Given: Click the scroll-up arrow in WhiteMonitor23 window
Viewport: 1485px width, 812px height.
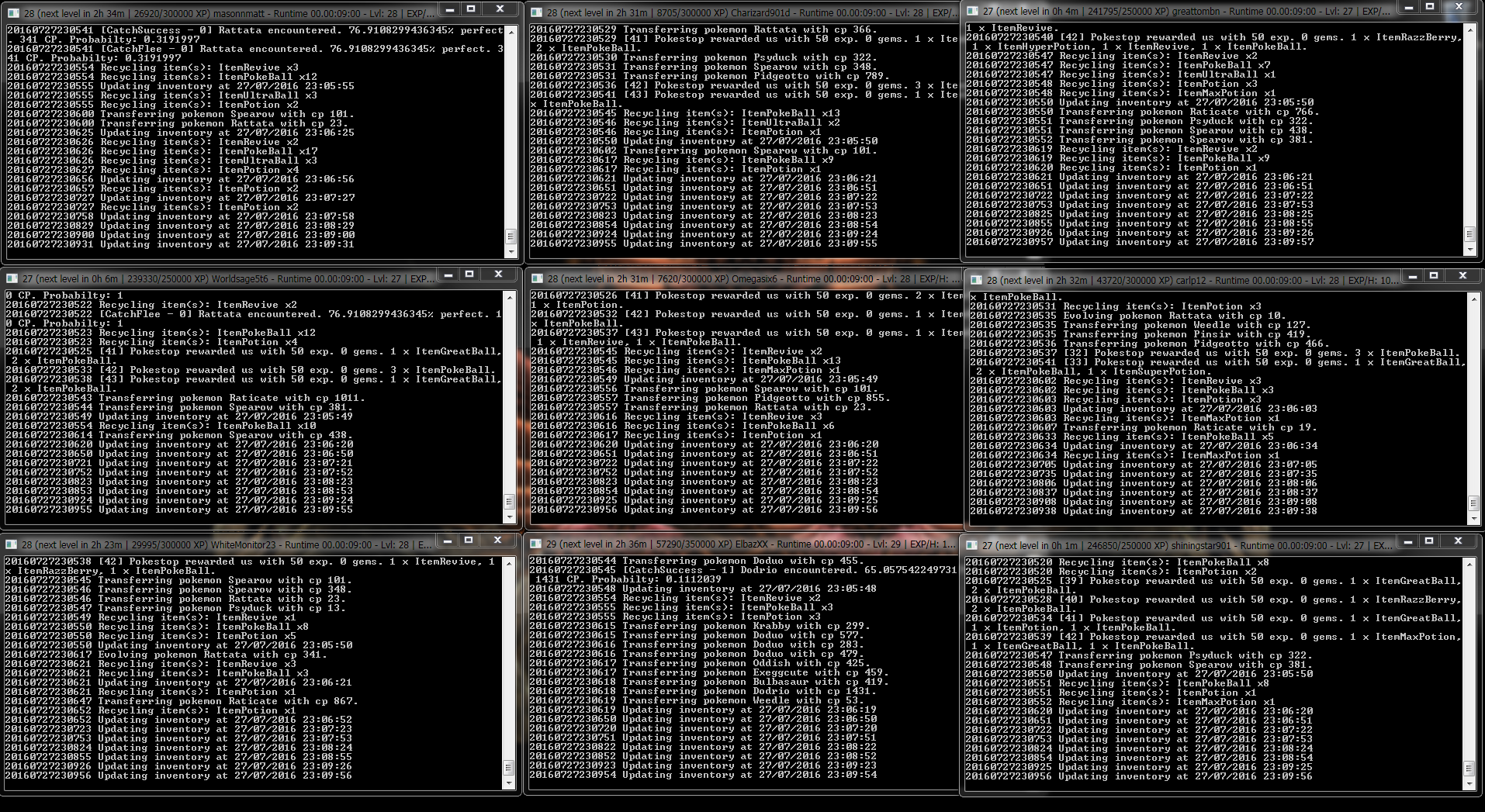Looking at the screenshot, I should (509, 563).
